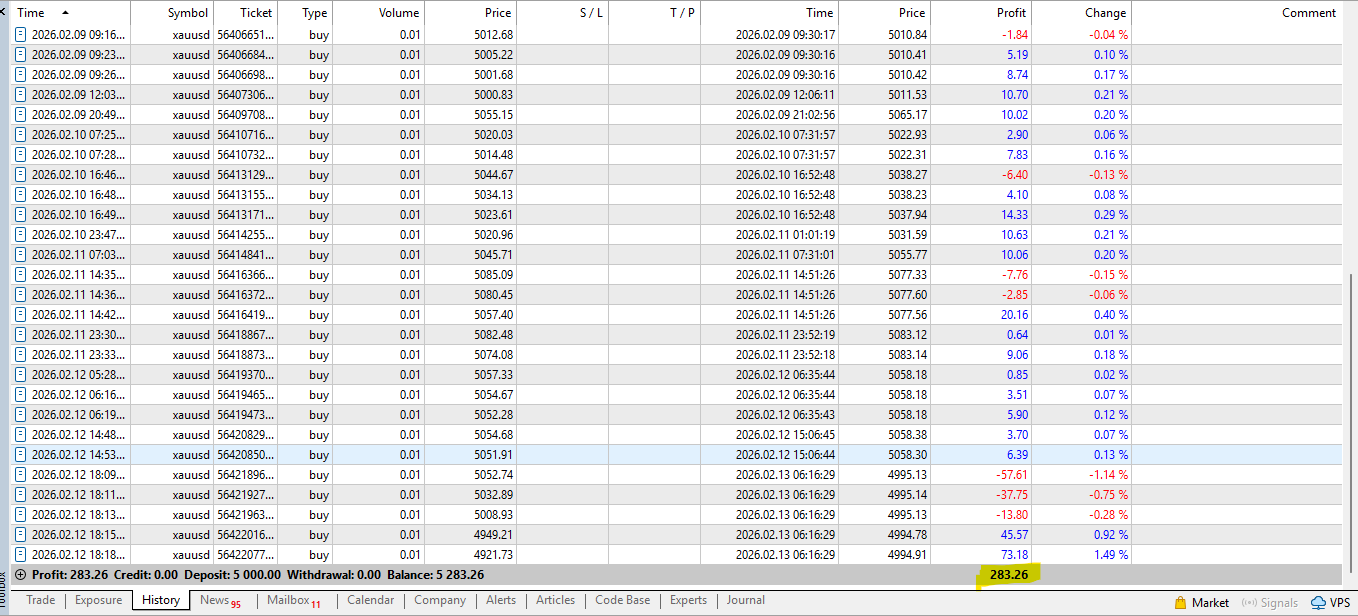
Task: Select the close time 2026.02.09 12:06:11
Action: tap(785, 94)
